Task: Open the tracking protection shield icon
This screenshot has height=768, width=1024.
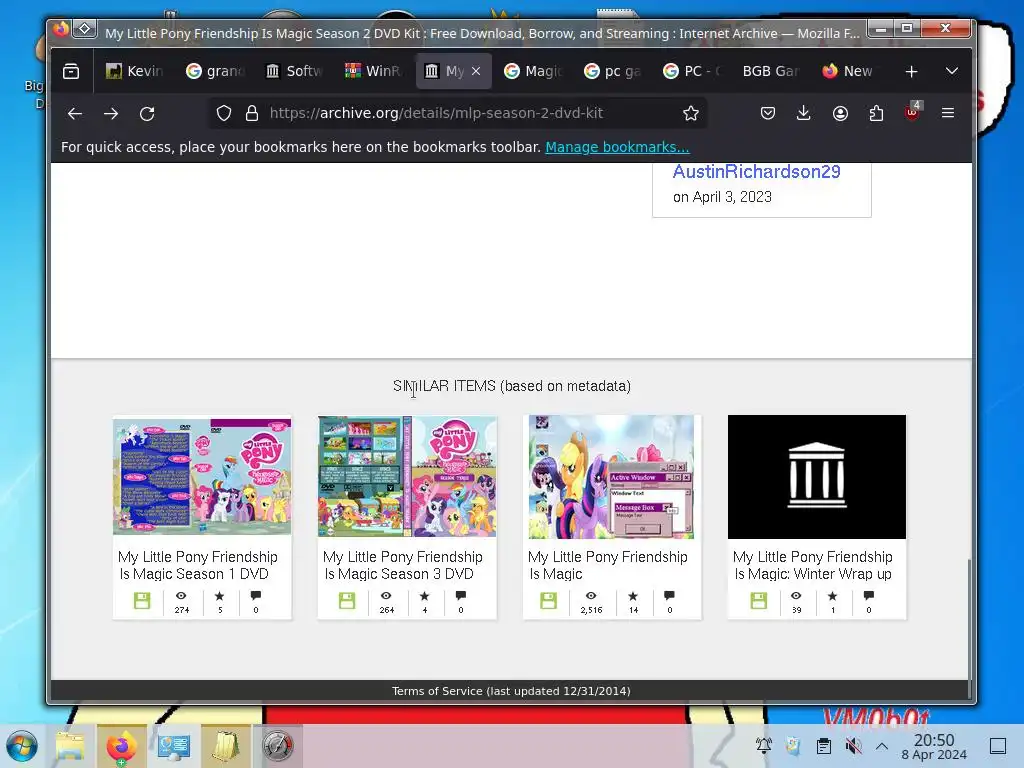Action: coord(224,114)
